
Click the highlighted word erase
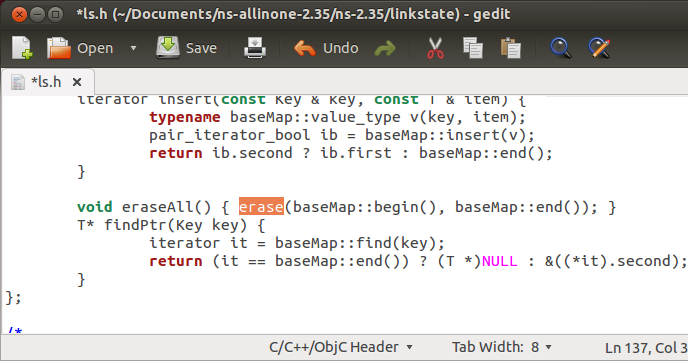(261, 207)
